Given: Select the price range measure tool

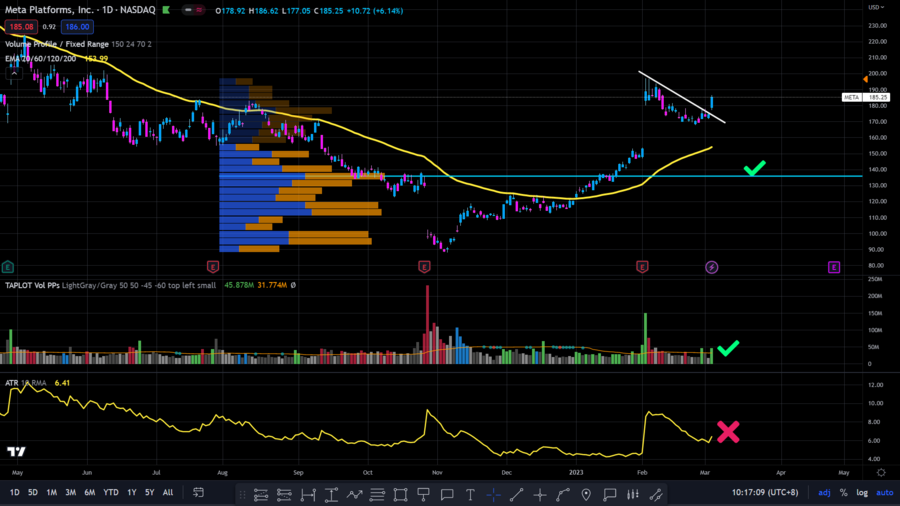Looking at the screenshot, I should (331, 494).
